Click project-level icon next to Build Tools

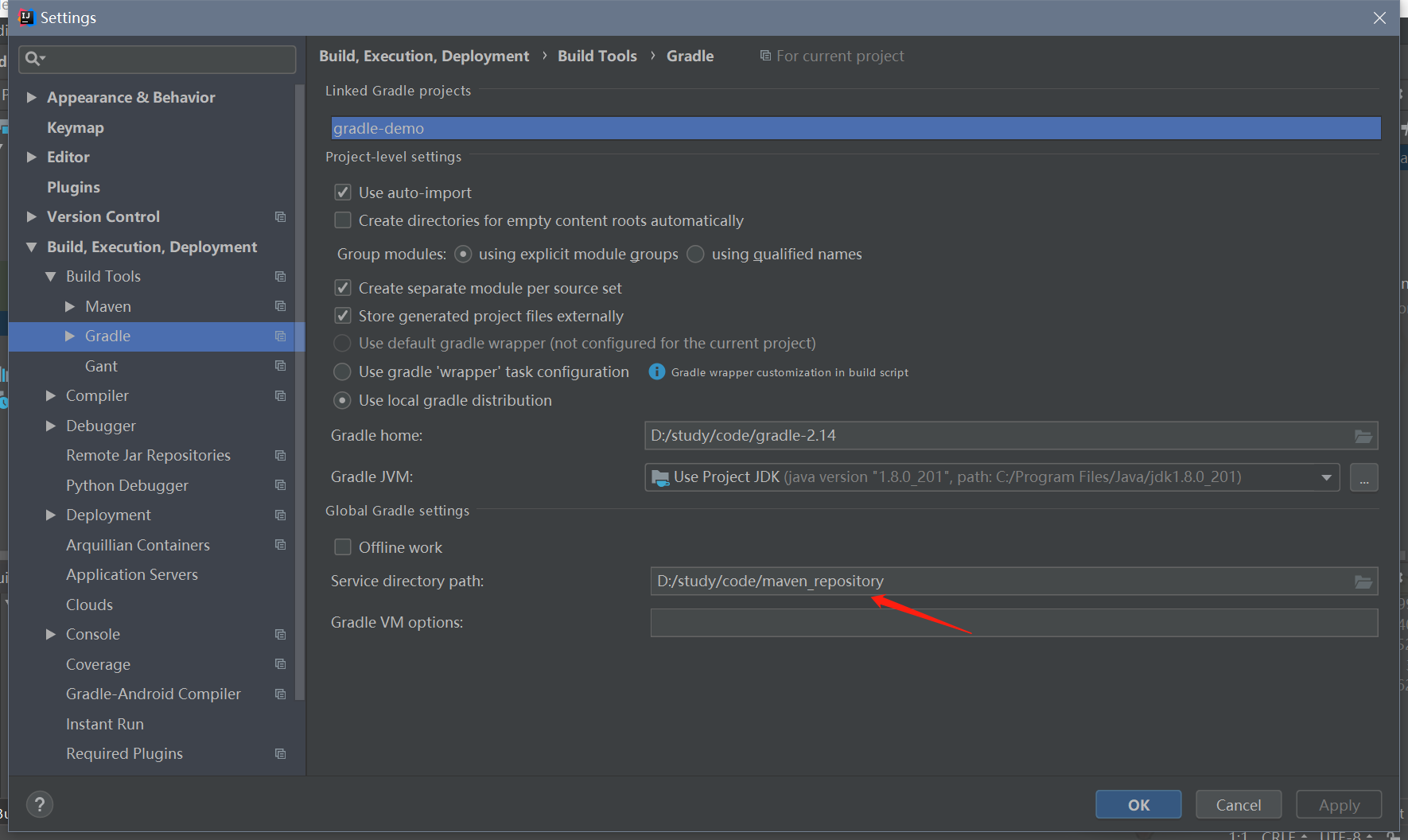[x=280, y=276]
